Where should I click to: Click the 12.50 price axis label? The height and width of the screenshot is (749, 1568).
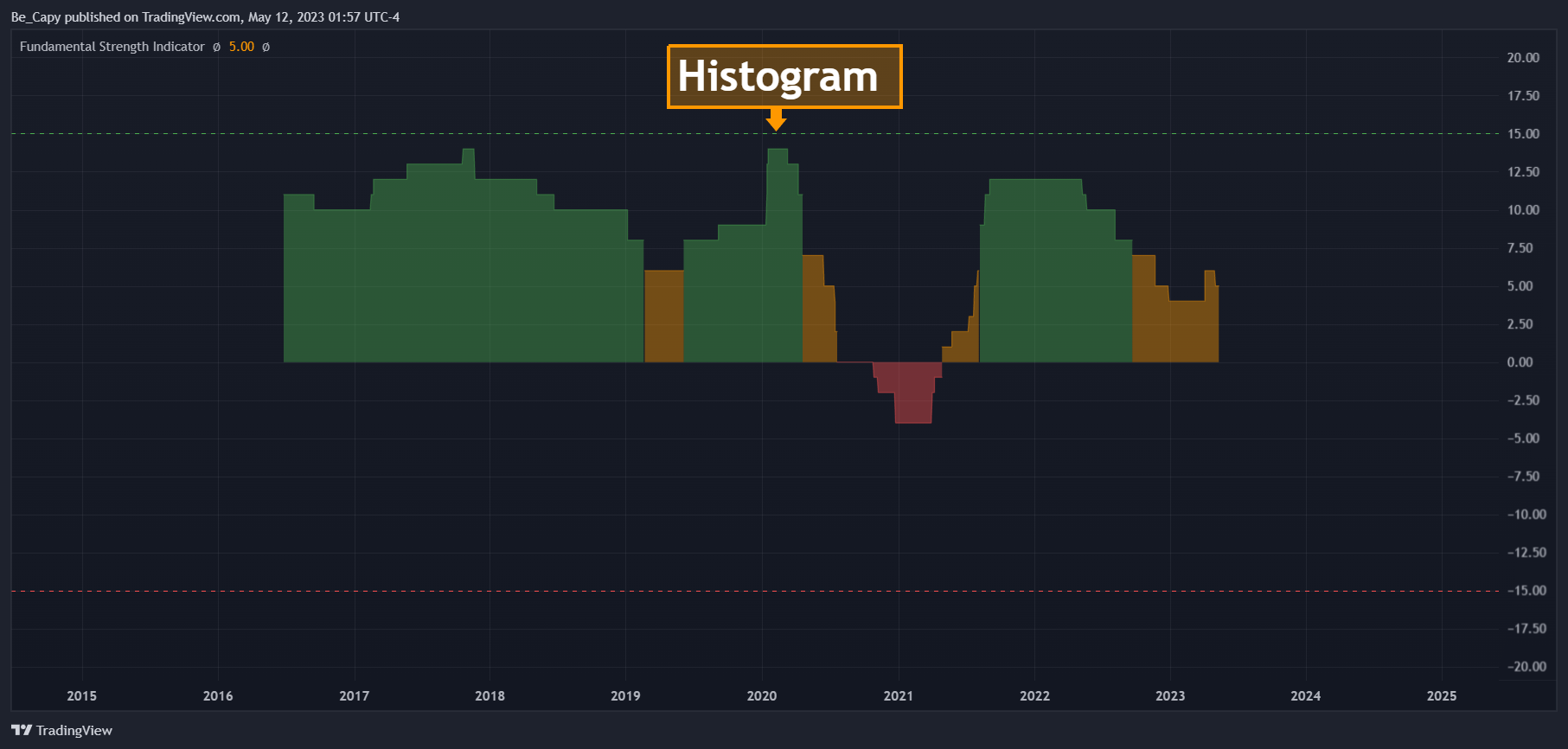[x=1523, y=172]
